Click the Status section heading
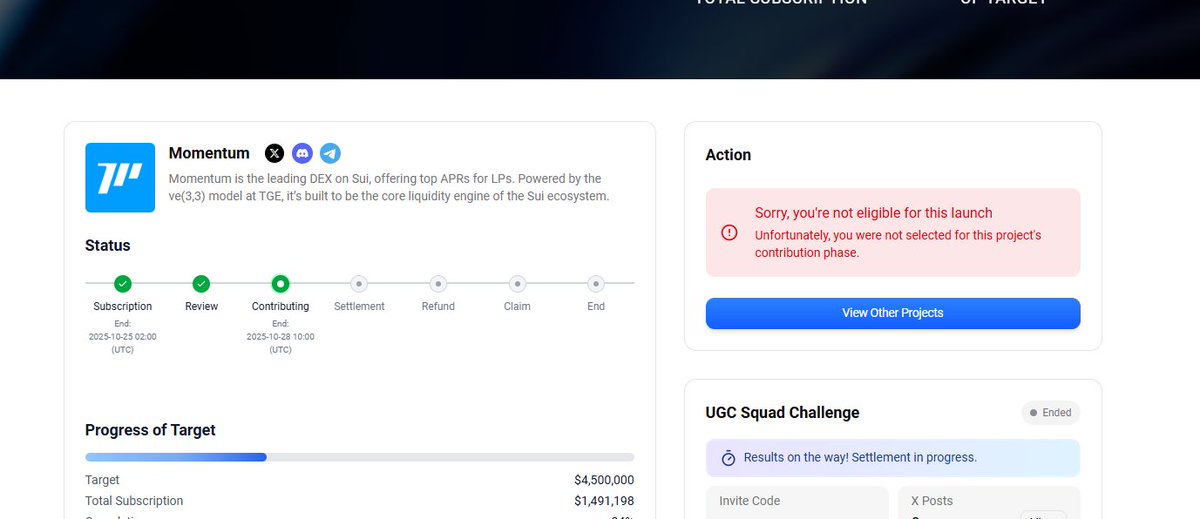The width and height of the screenshot is (1200, 519). click(108, 246)
